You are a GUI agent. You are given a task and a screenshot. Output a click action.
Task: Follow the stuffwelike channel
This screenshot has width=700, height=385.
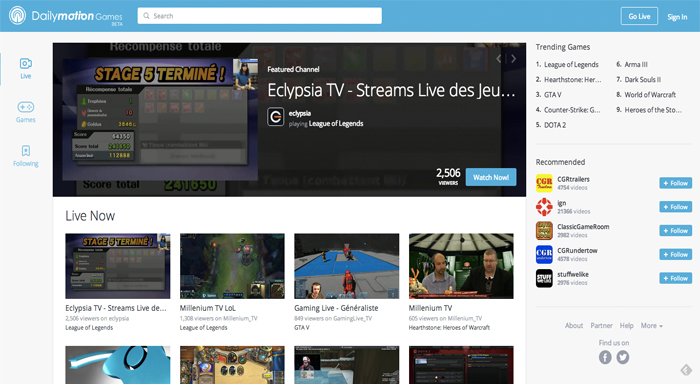click(x=675, y=278)
